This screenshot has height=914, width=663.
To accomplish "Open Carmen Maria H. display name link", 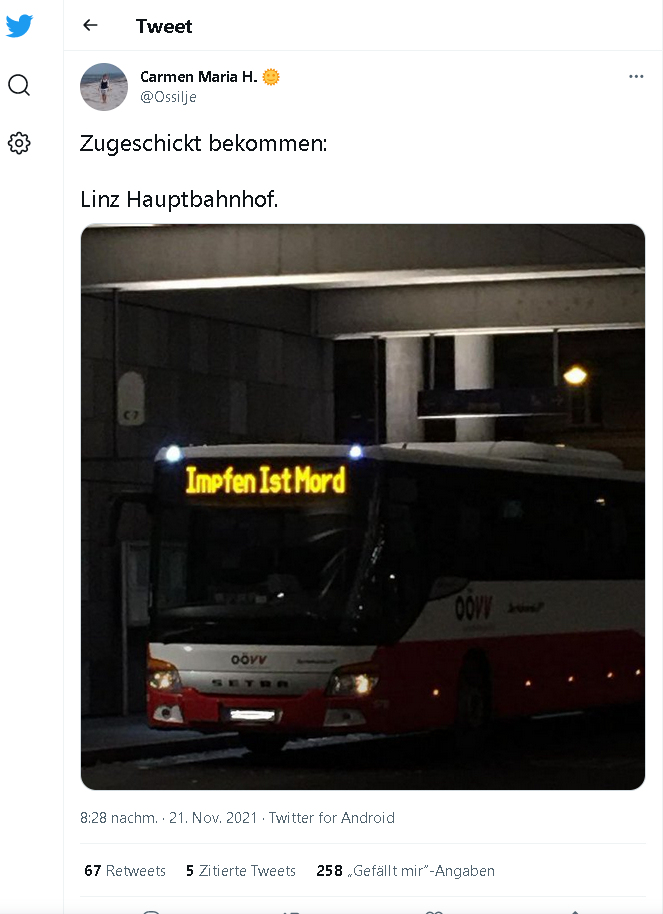I will 199,77.
